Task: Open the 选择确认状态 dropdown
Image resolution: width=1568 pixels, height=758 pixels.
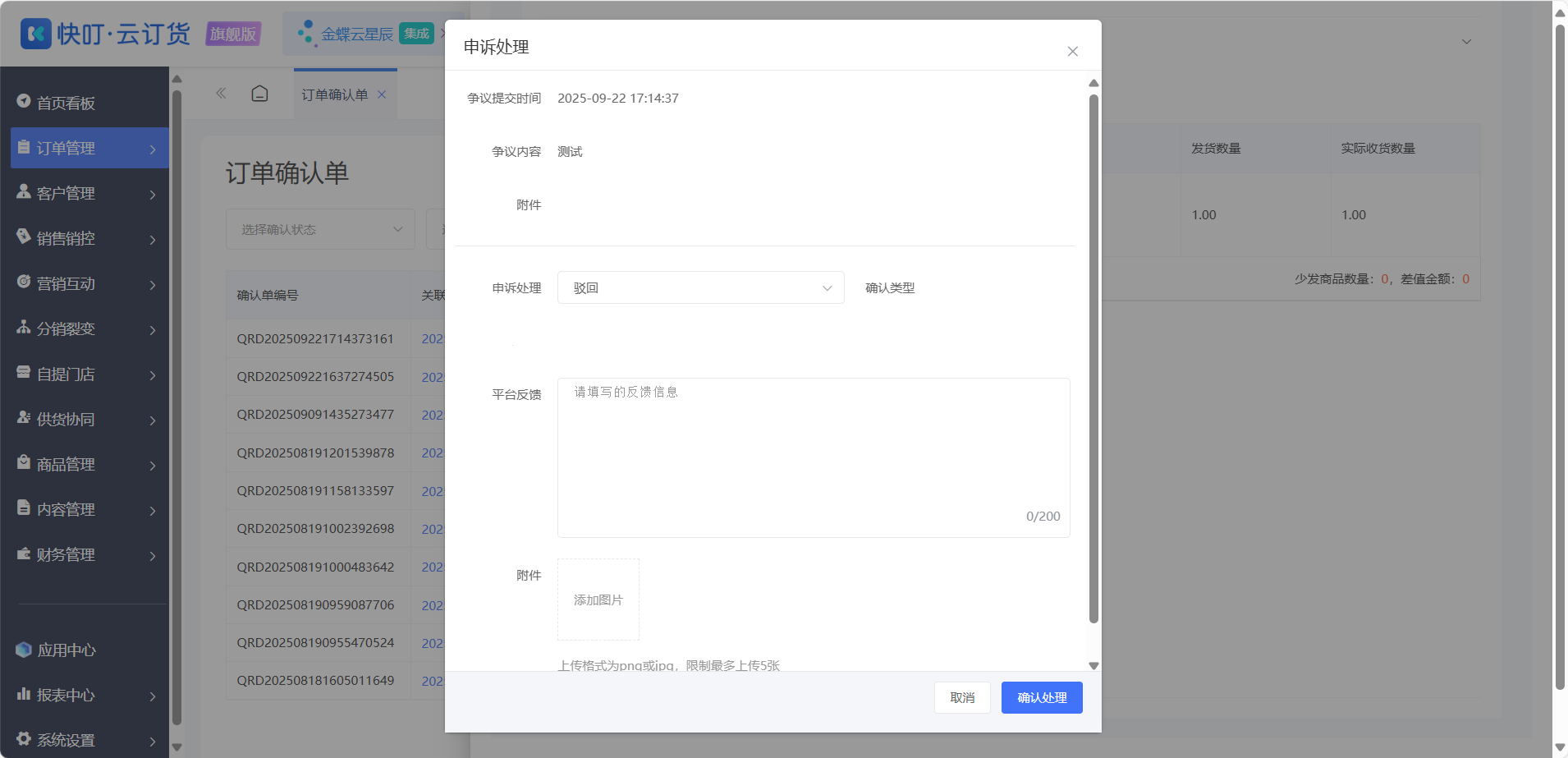Action: 320,229
